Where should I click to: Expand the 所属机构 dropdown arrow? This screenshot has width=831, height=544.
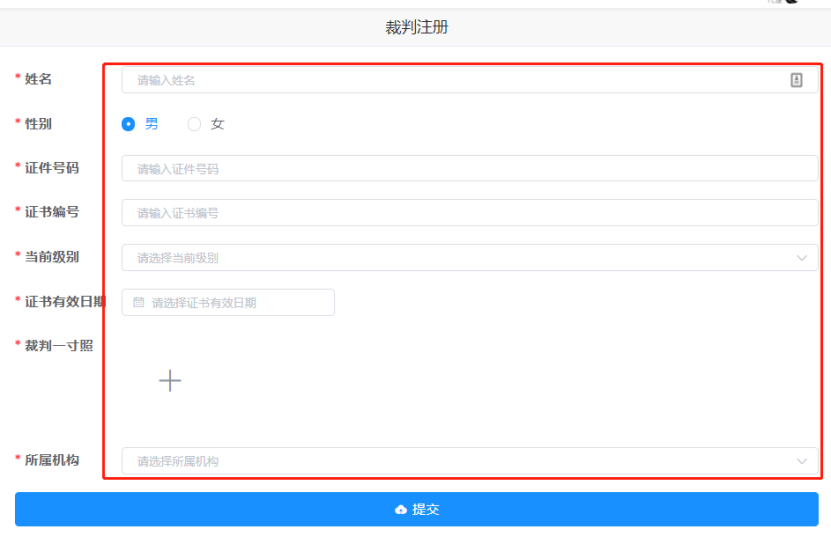(x=801, y=461)
